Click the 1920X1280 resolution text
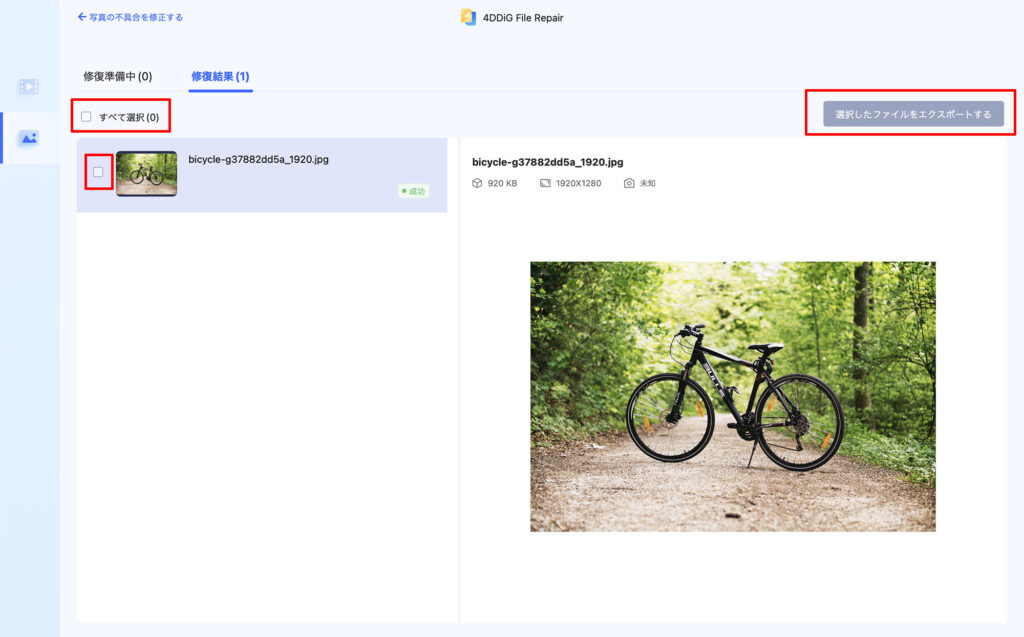 (579, 183)
